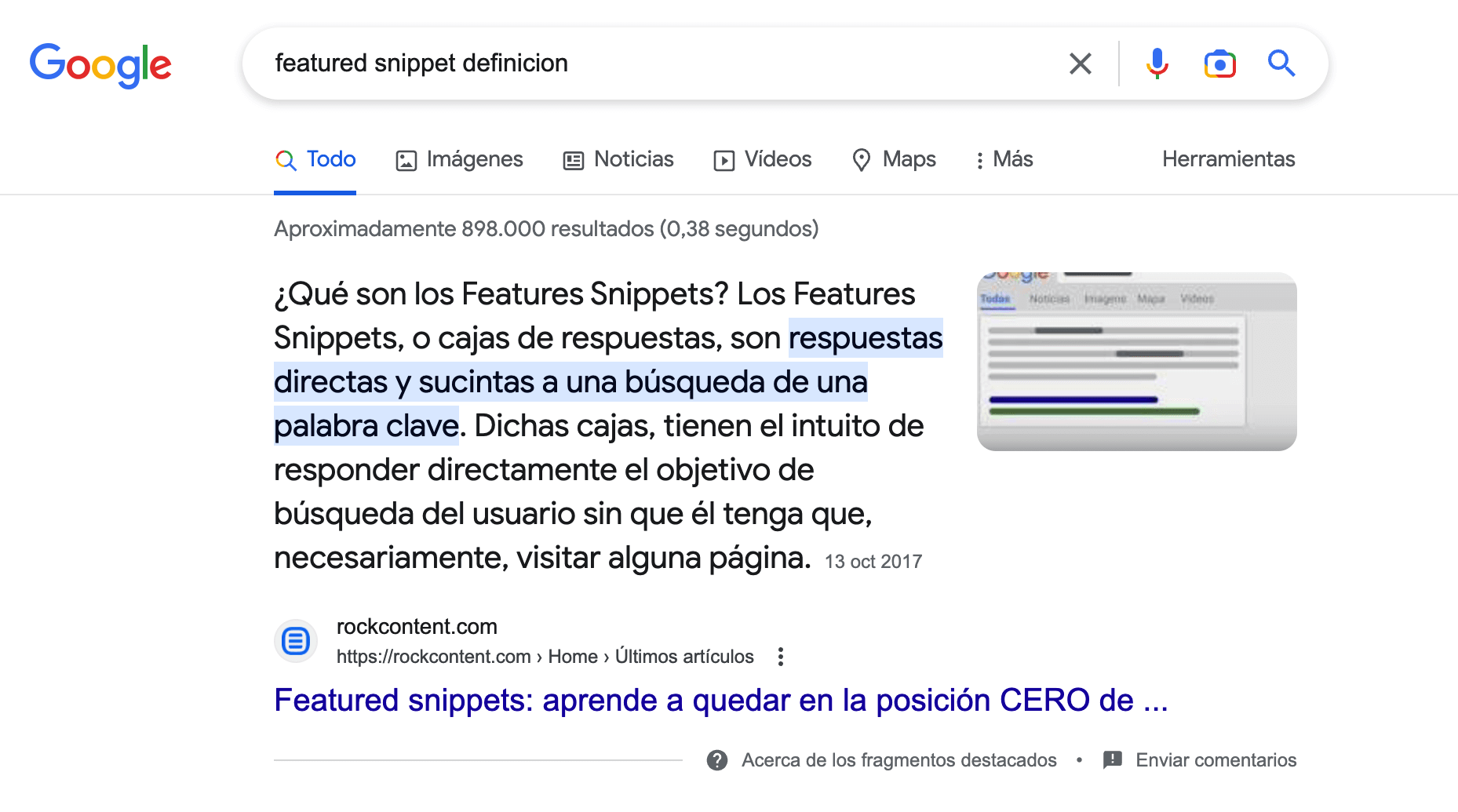The image size is (1458, 812).
Task: Open Herramientas search tools
Action: (x=1228, y=159)
